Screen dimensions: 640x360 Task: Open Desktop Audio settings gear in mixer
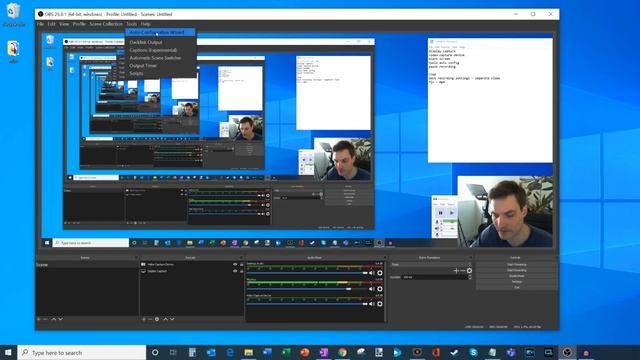380,273
